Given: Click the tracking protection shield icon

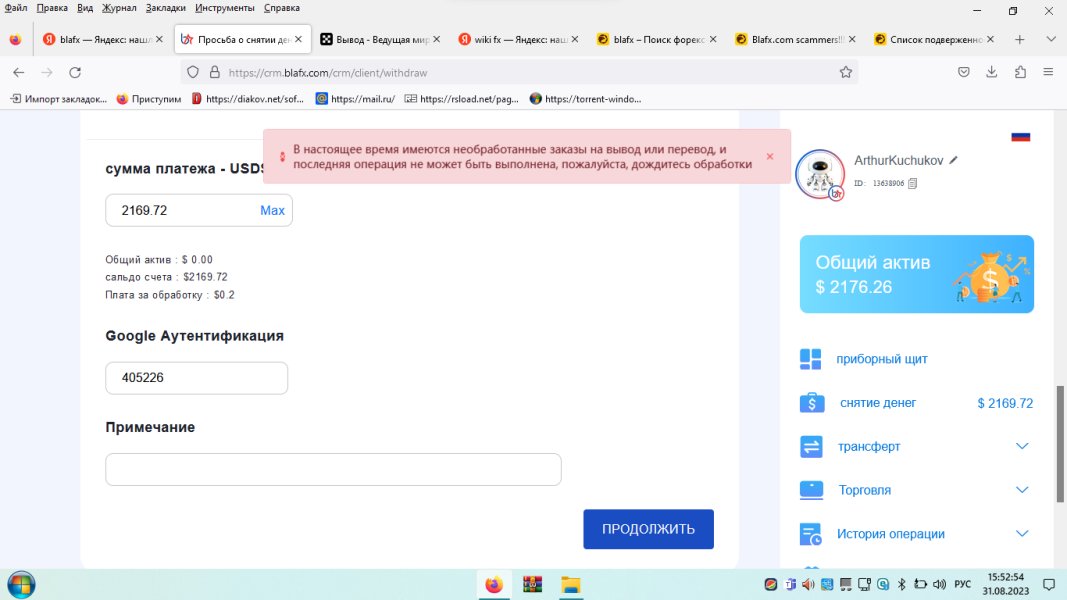Looking at the screenshot, I should (x=193, y=72).
